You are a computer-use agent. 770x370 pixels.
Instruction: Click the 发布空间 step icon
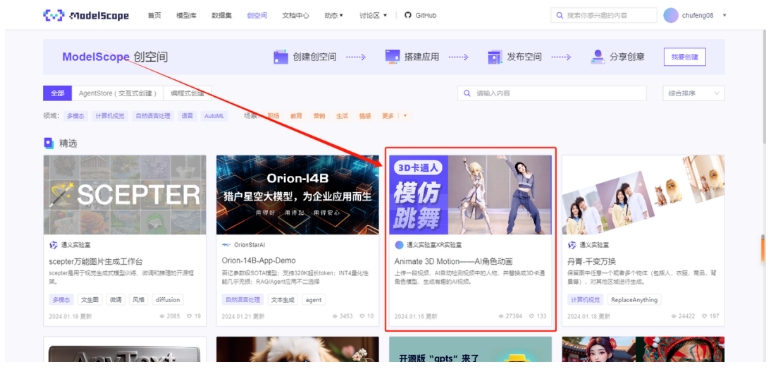[x=495, y=57]
